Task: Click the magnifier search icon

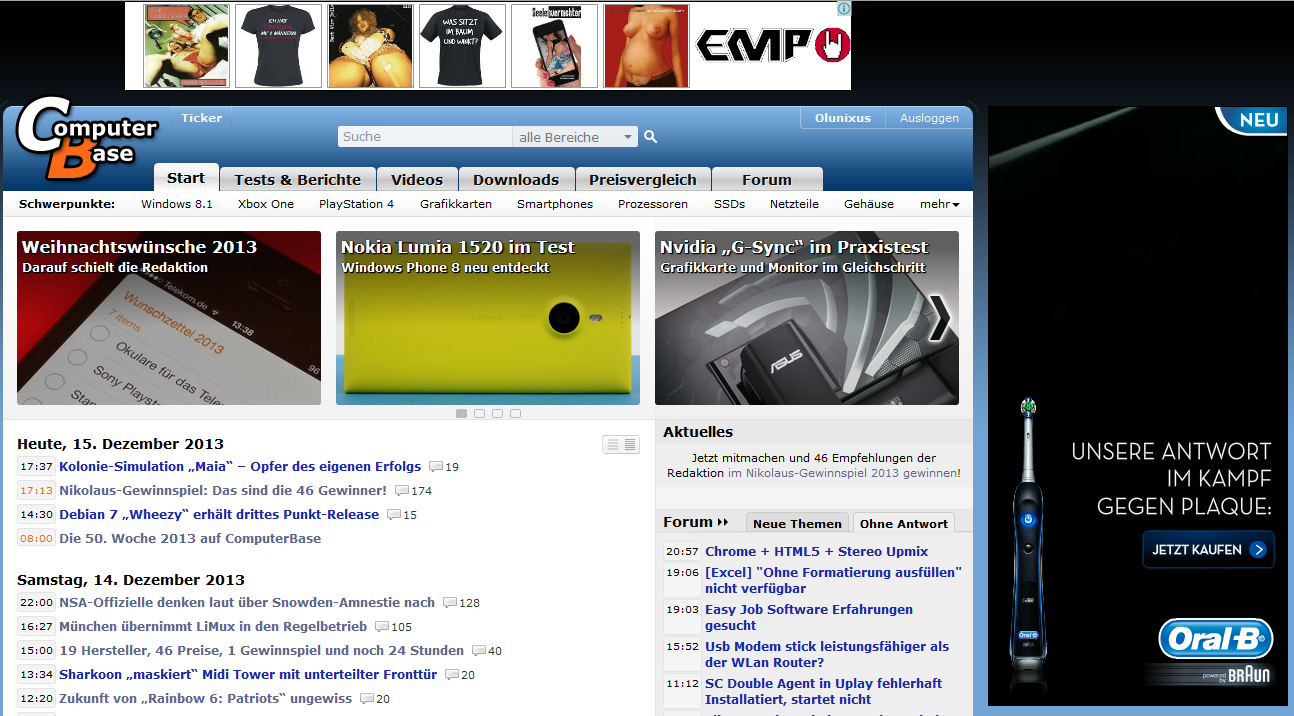Action: pyautogui.click(x=650, y=137)
